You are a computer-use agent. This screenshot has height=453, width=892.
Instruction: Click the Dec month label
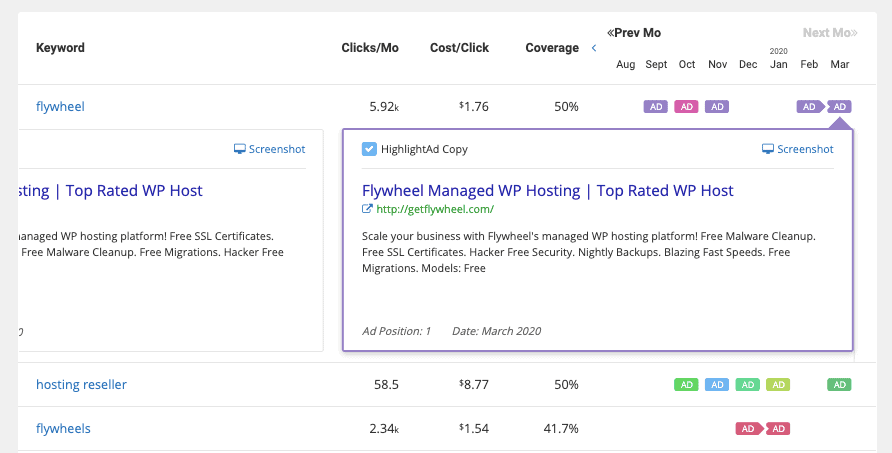point(748,64)
